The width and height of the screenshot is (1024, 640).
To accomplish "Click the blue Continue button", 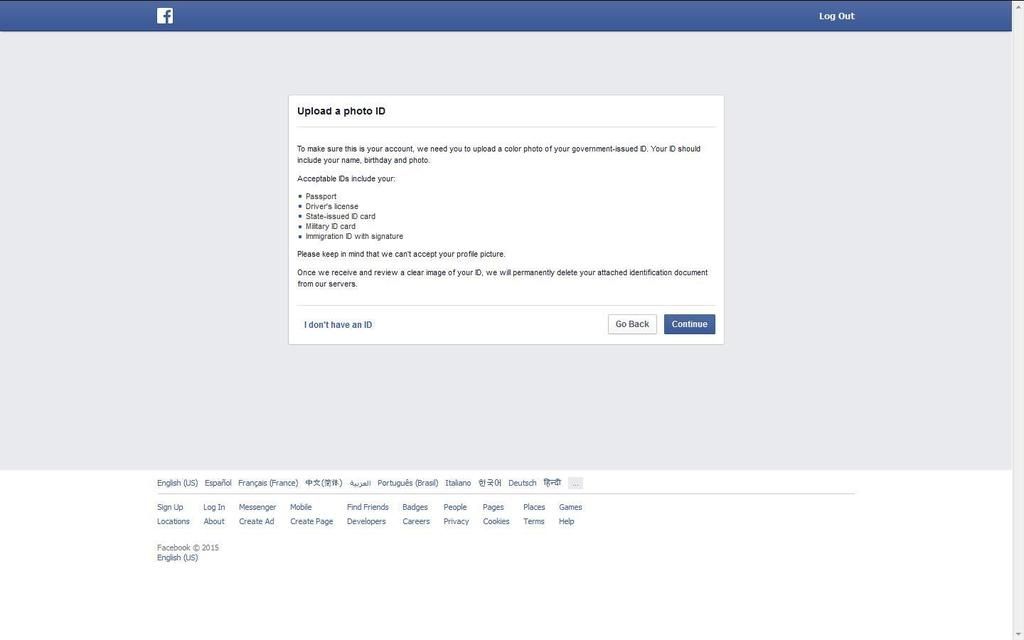I will [690, 324].
